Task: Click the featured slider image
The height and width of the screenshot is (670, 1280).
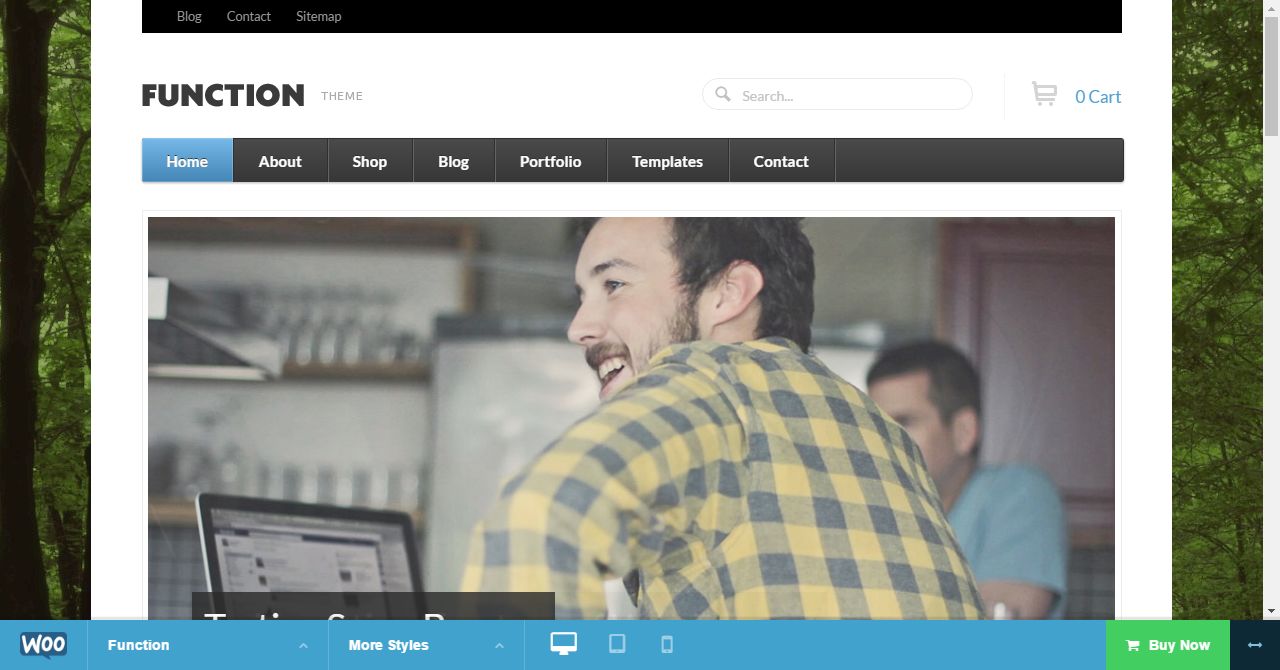Action: (631, 418)
